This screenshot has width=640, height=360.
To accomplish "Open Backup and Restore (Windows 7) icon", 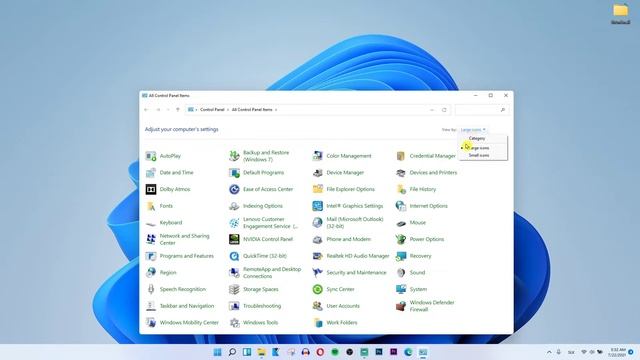I will pos(234,156).
